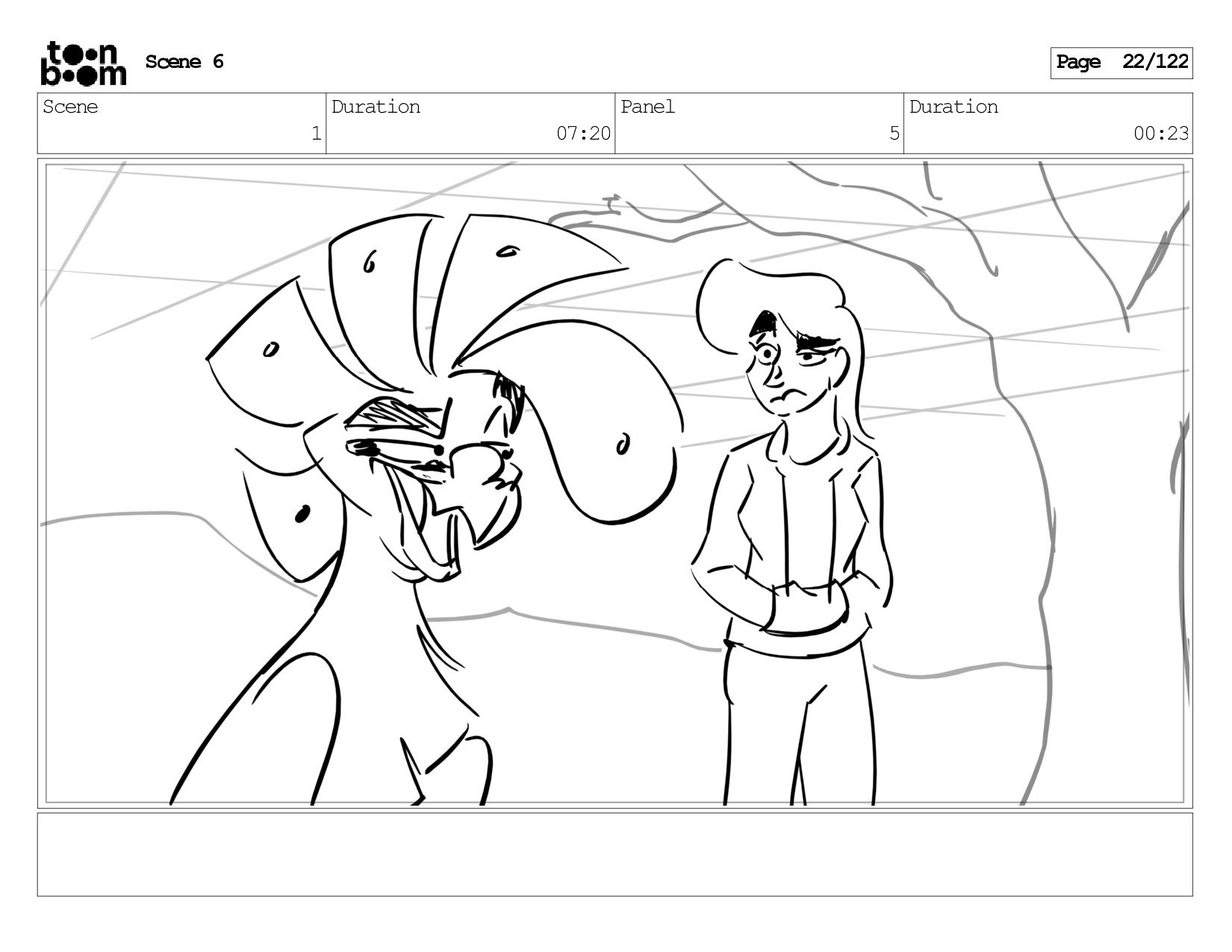
Task: Select the panel number value '5'
Action: pyautogui.click(x=895, y=134)
